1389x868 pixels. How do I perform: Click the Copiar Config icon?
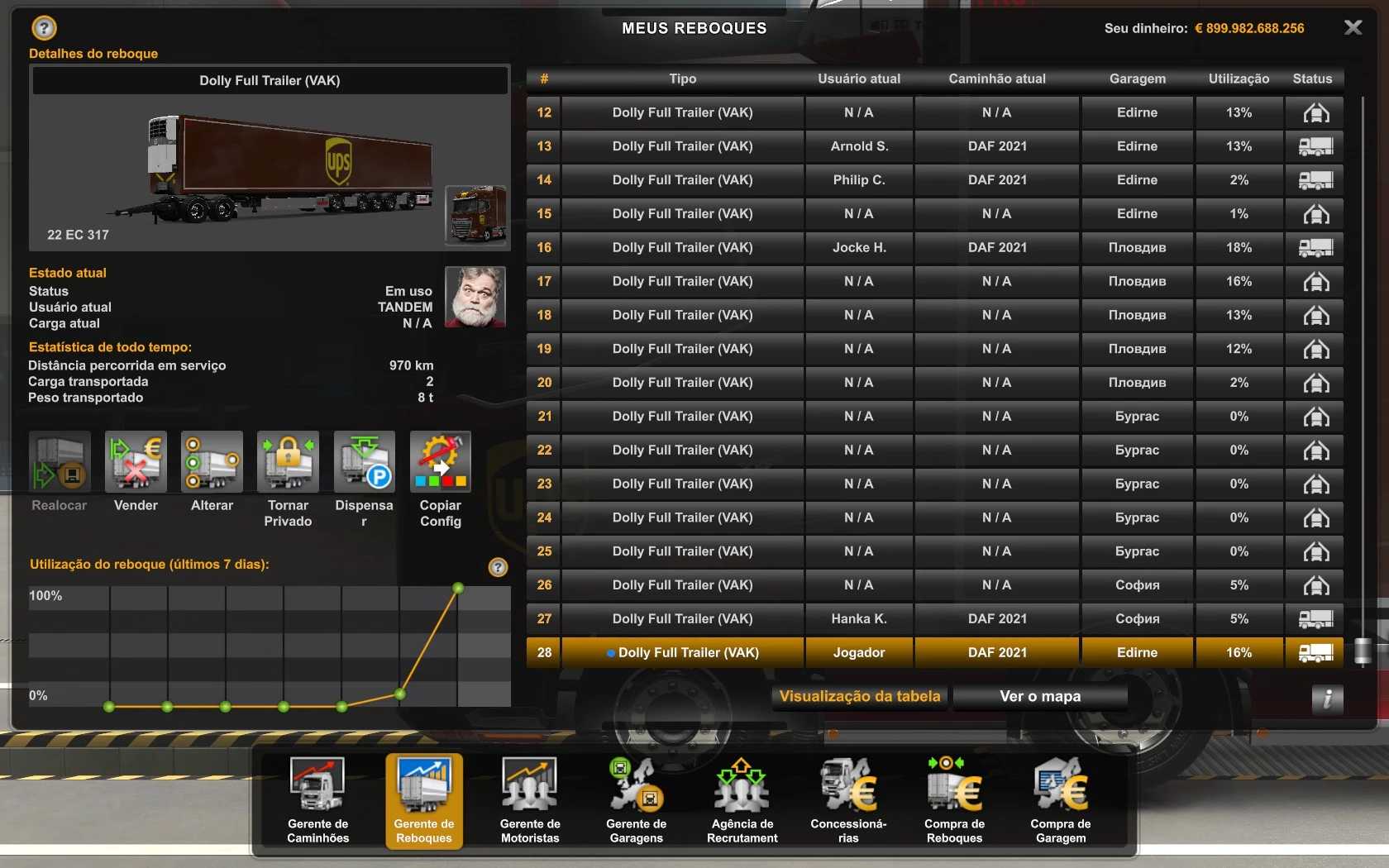point(440,462)
